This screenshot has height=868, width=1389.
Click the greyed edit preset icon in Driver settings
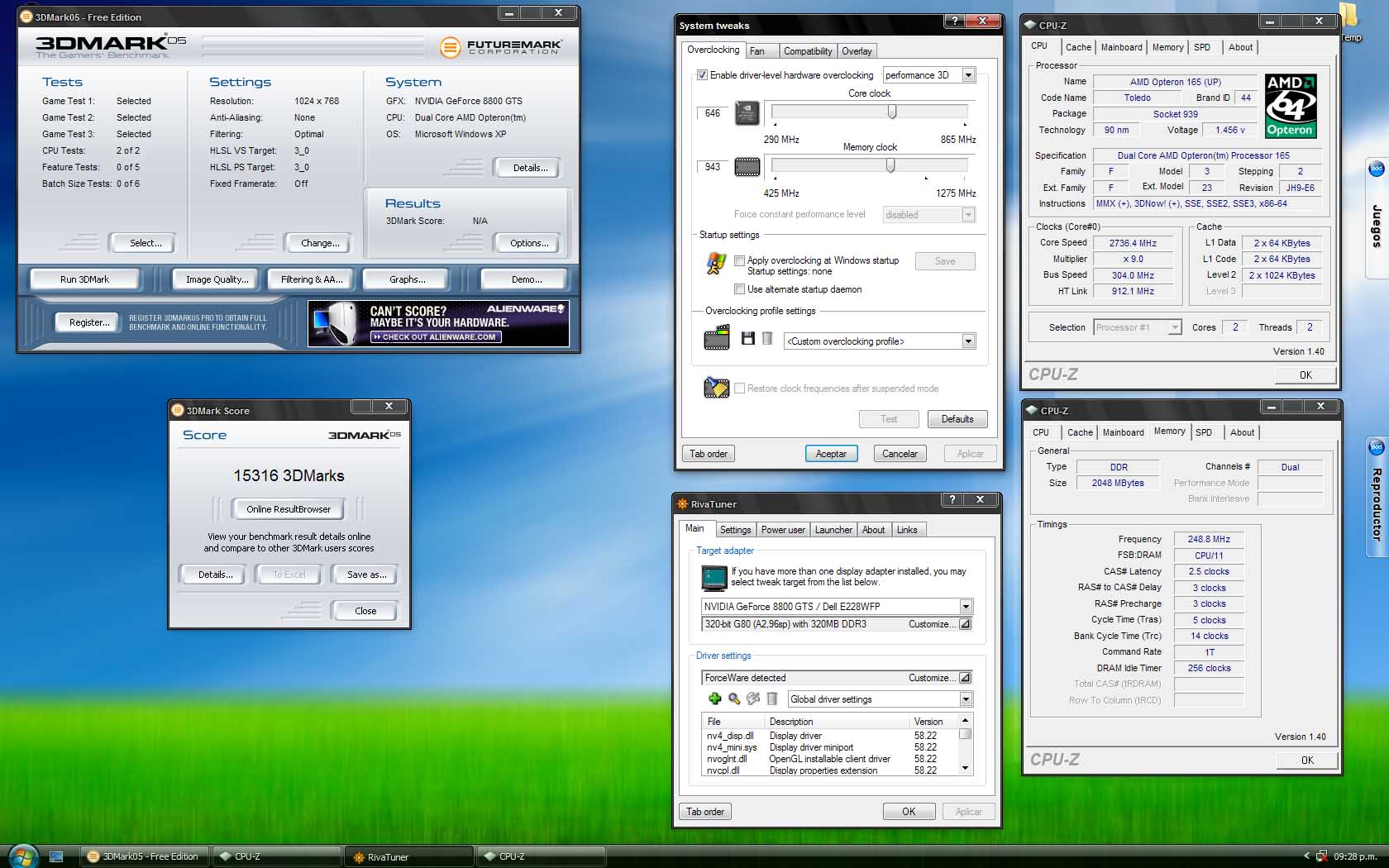pos(753,699)
